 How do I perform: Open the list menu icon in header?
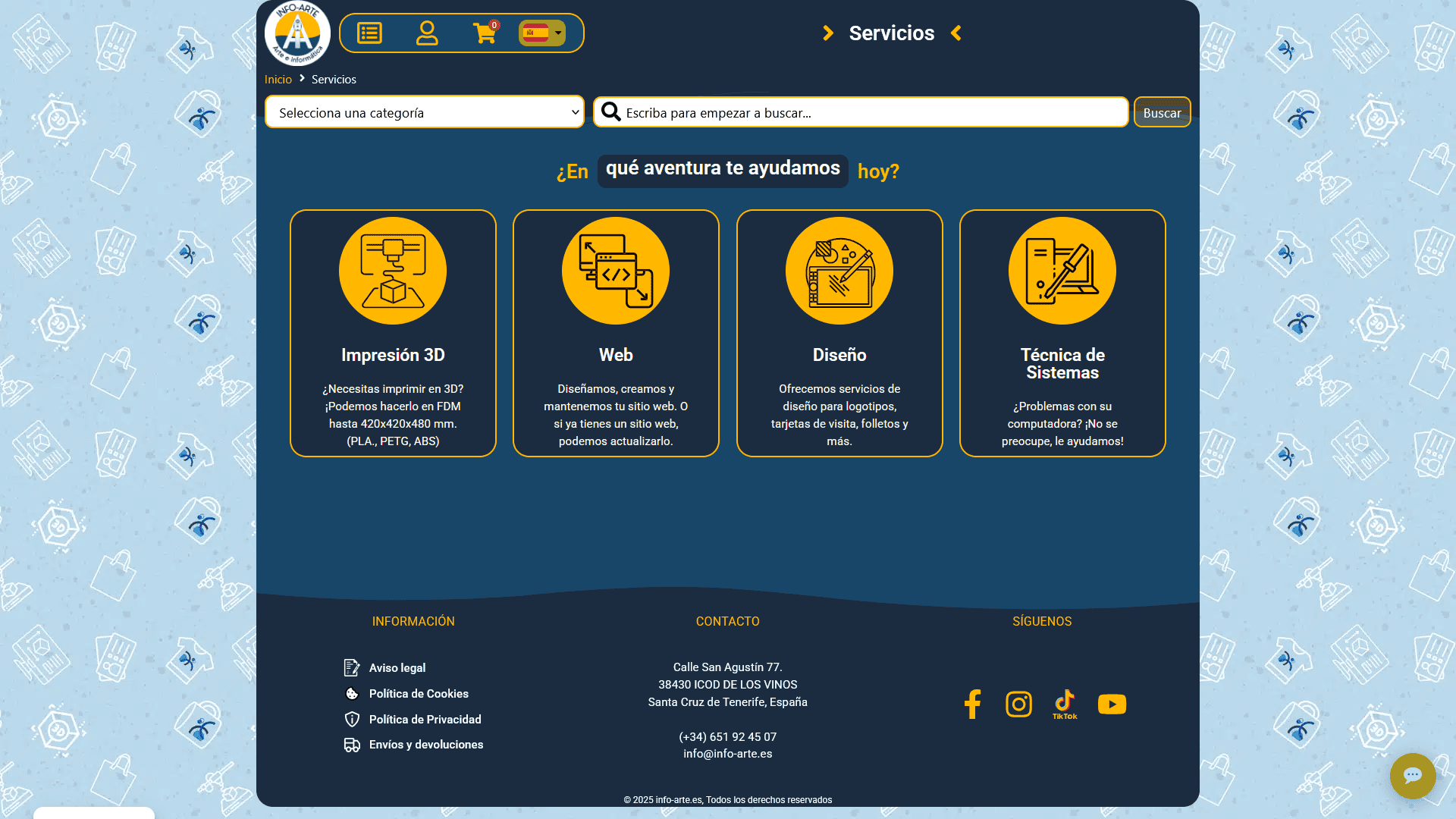pyautogui.click(x=369, y=33)
